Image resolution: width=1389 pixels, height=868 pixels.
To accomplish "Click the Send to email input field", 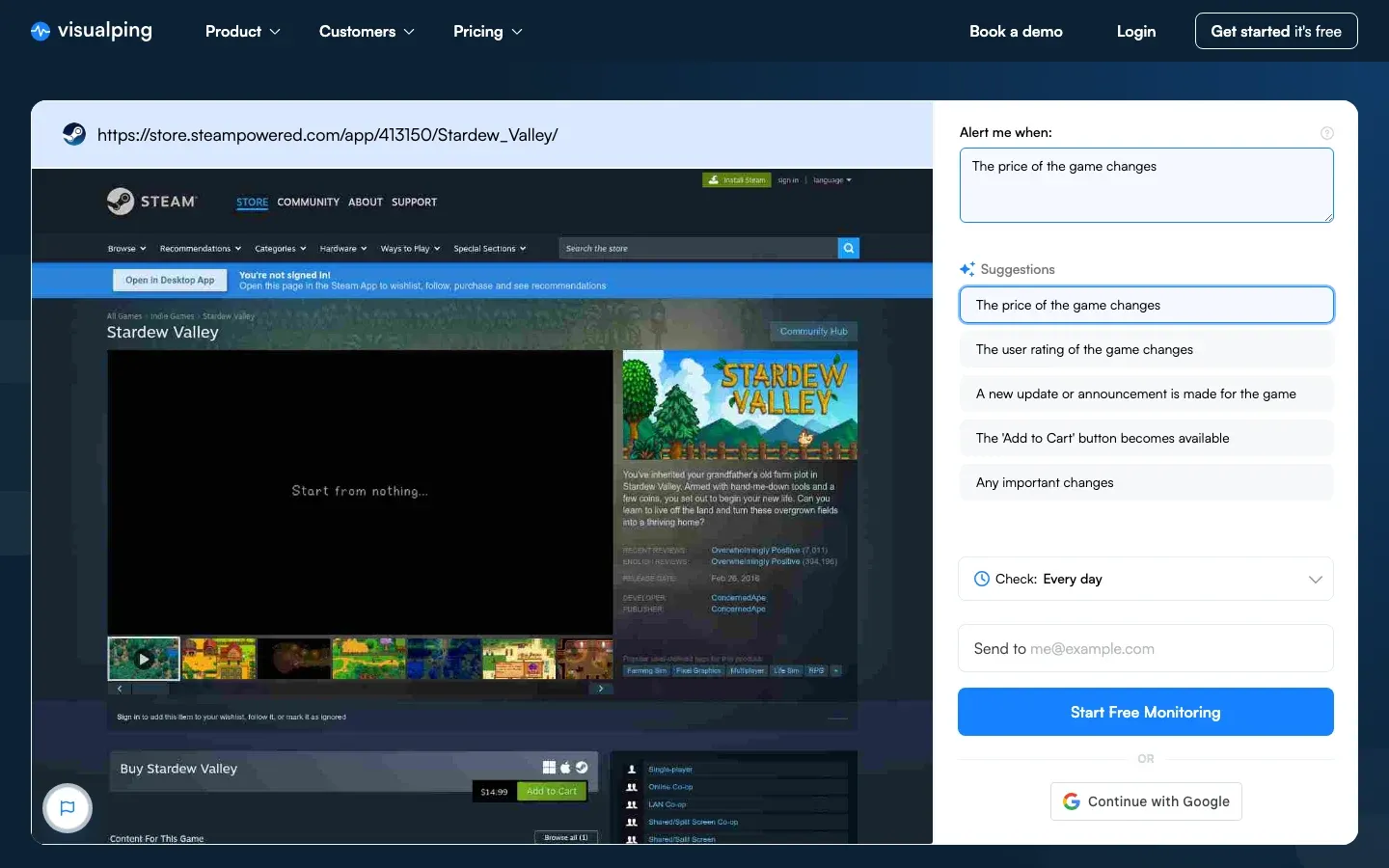I will 1146,648.
